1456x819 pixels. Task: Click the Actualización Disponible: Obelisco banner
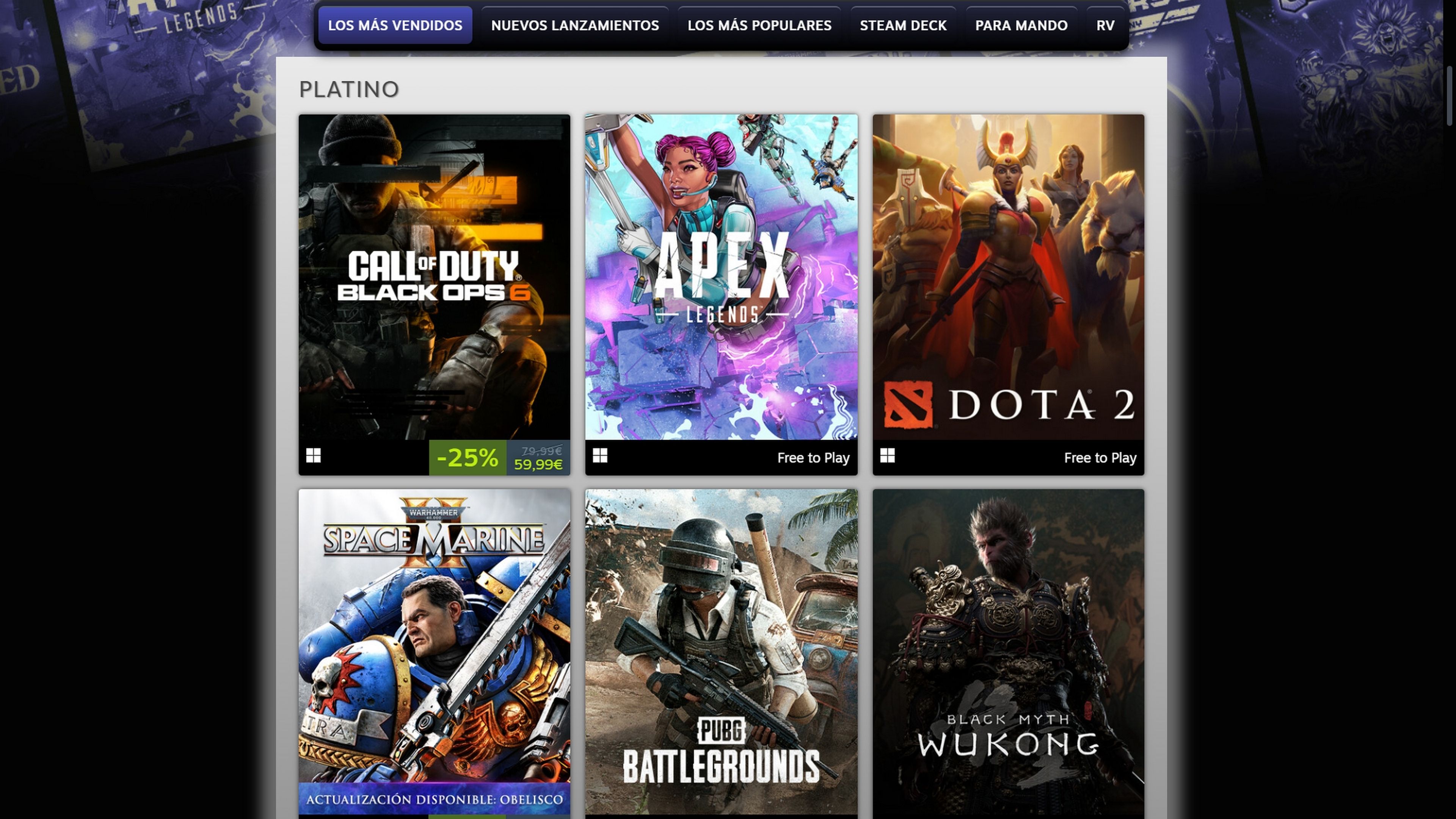[x=434, y=799]
